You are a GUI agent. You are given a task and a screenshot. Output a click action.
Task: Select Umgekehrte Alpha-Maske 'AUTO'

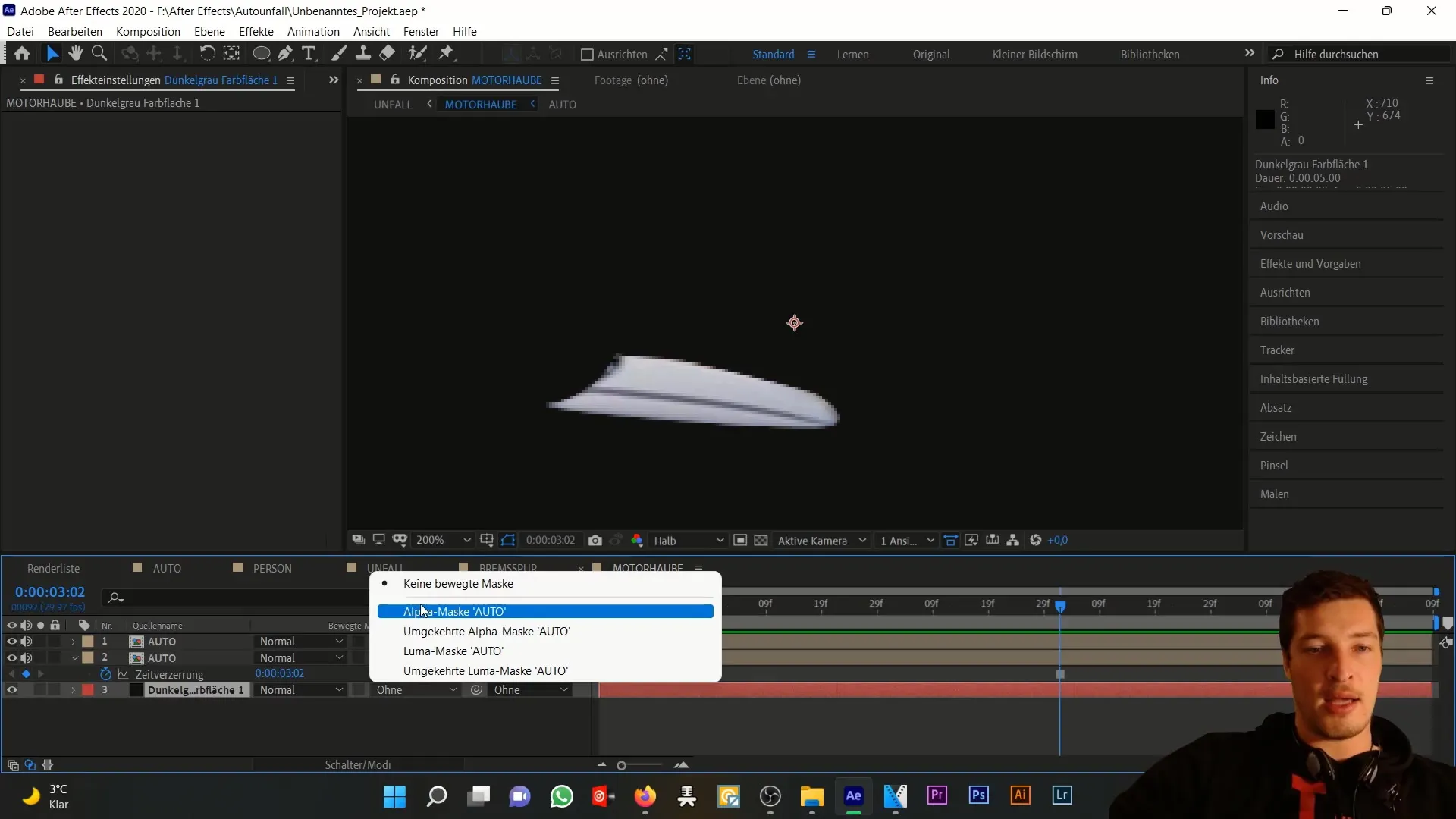coord(486,631)
